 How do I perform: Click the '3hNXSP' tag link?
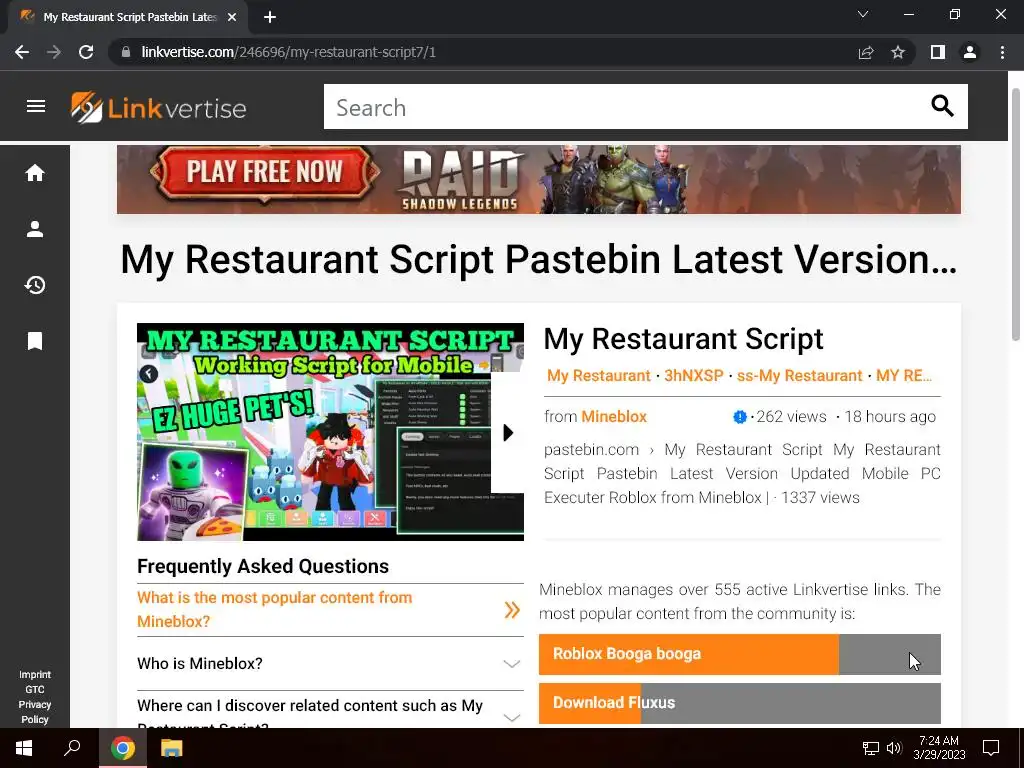point(694,376)
